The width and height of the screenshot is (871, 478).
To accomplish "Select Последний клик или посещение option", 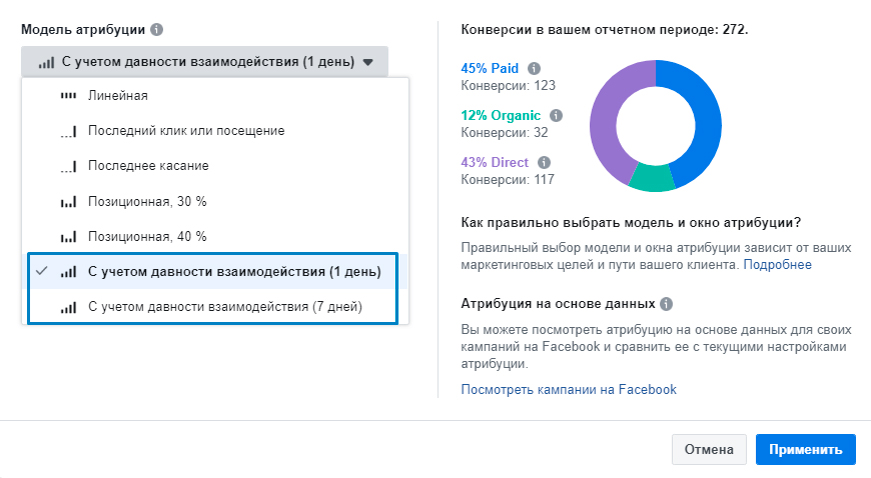I will 215,131.
